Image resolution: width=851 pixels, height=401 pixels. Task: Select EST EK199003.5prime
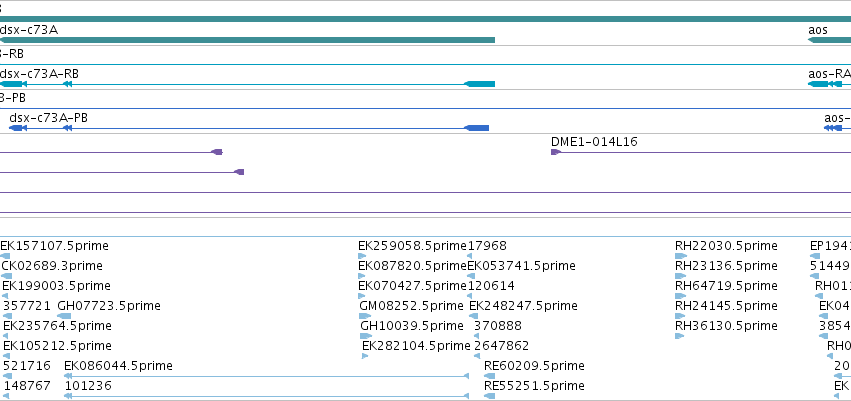pyautogui.click(x=56, y=286)
